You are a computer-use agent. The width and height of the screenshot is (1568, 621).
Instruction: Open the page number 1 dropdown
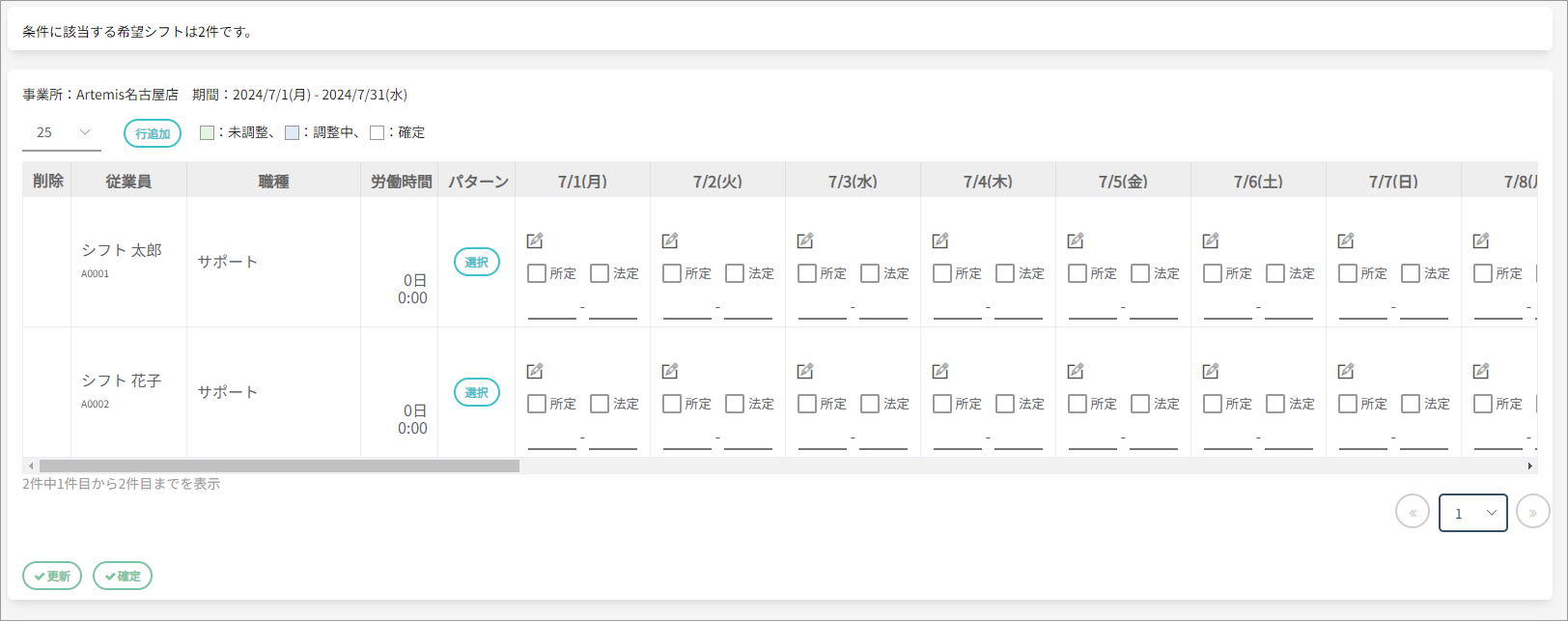1472,513
